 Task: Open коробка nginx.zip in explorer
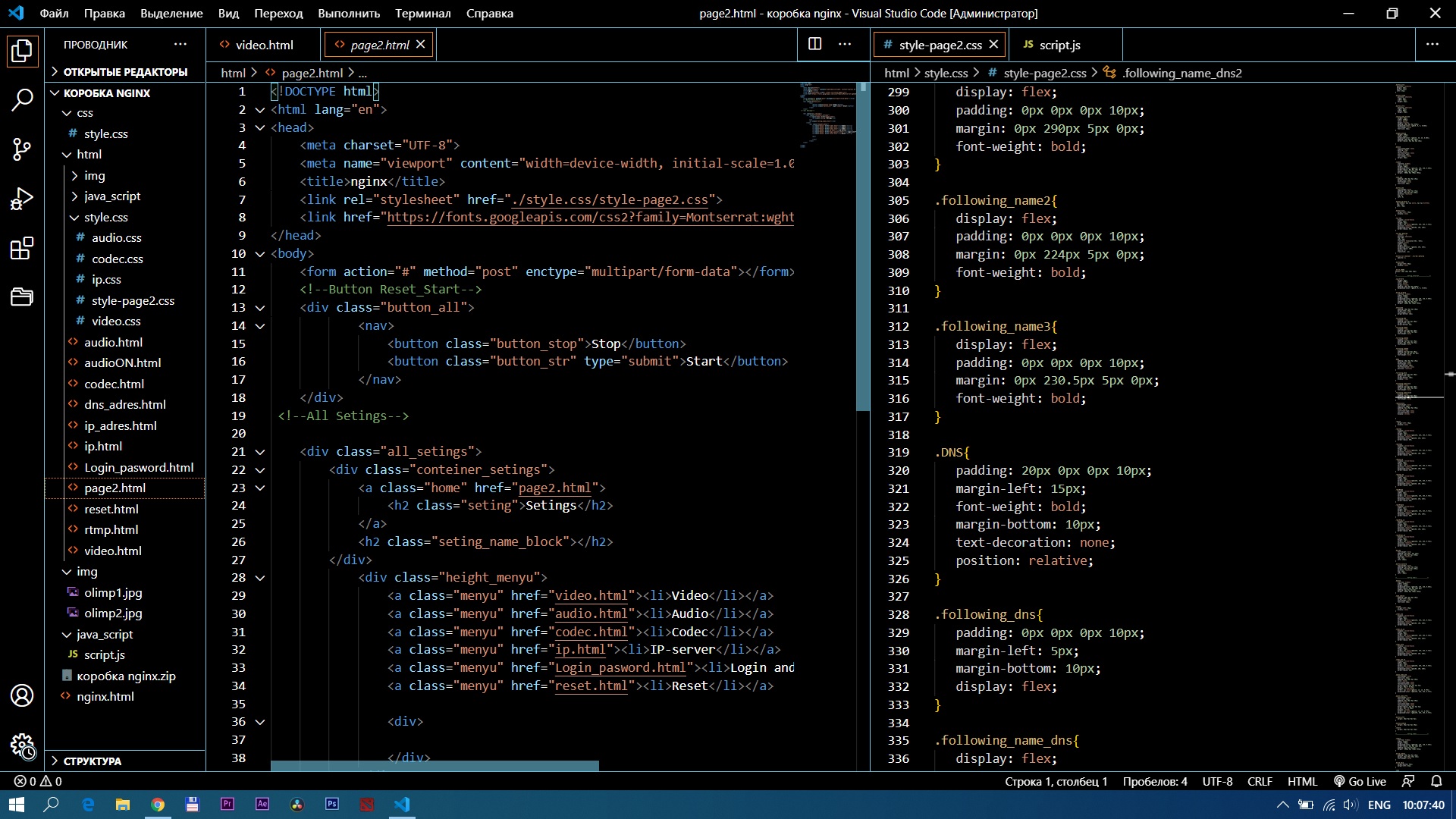tap(125, 676)
